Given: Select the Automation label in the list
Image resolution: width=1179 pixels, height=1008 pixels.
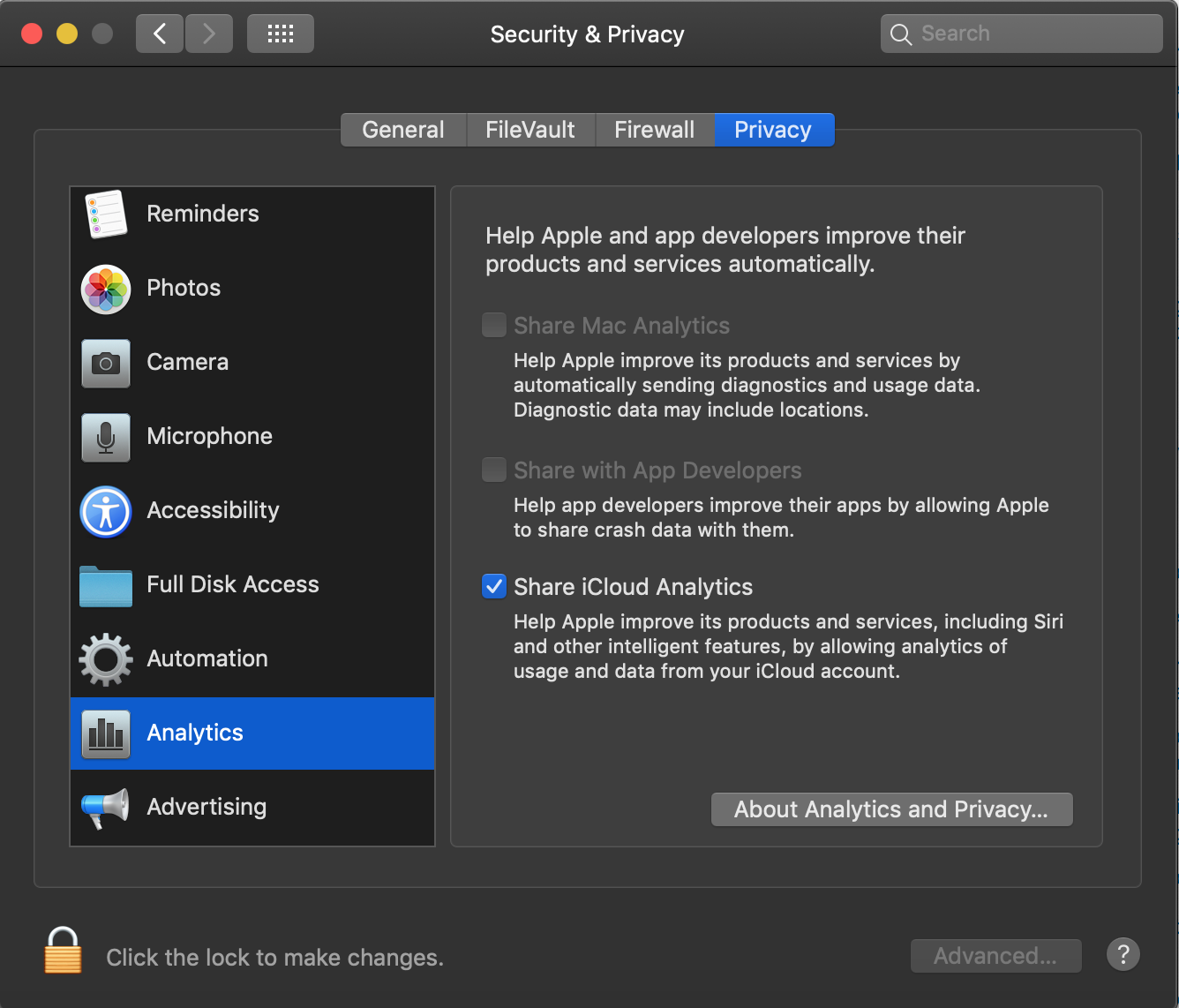Looking at the screenshot, I should point(207,658).
